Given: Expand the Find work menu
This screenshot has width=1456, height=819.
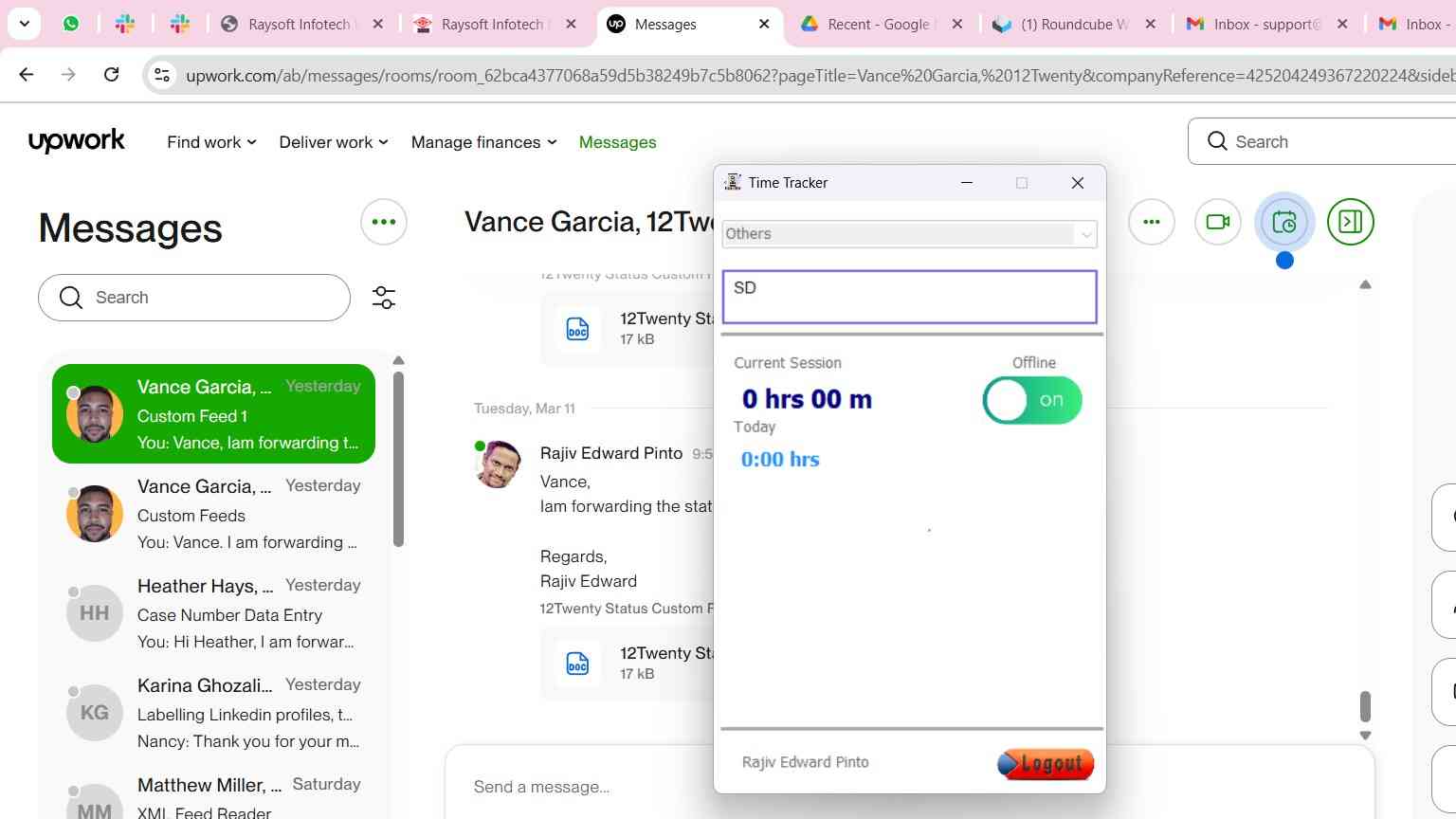Looking at the screenshot, I should tap(211, 142).
